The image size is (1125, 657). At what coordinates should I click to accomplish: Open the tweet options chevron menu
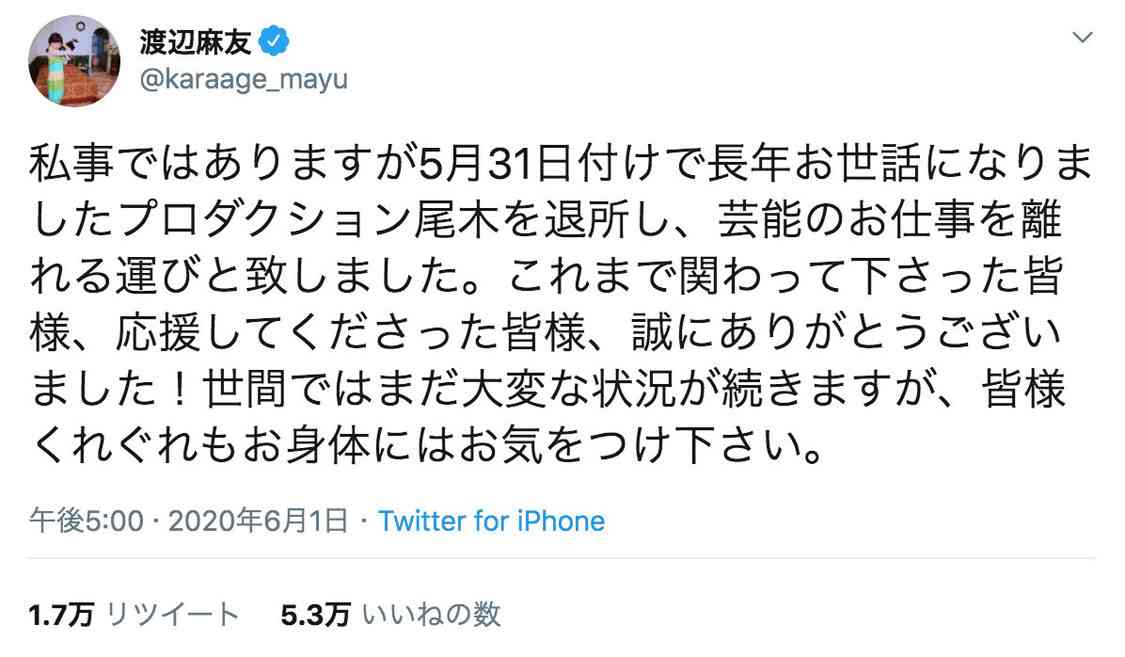(x=1082, y=37)
